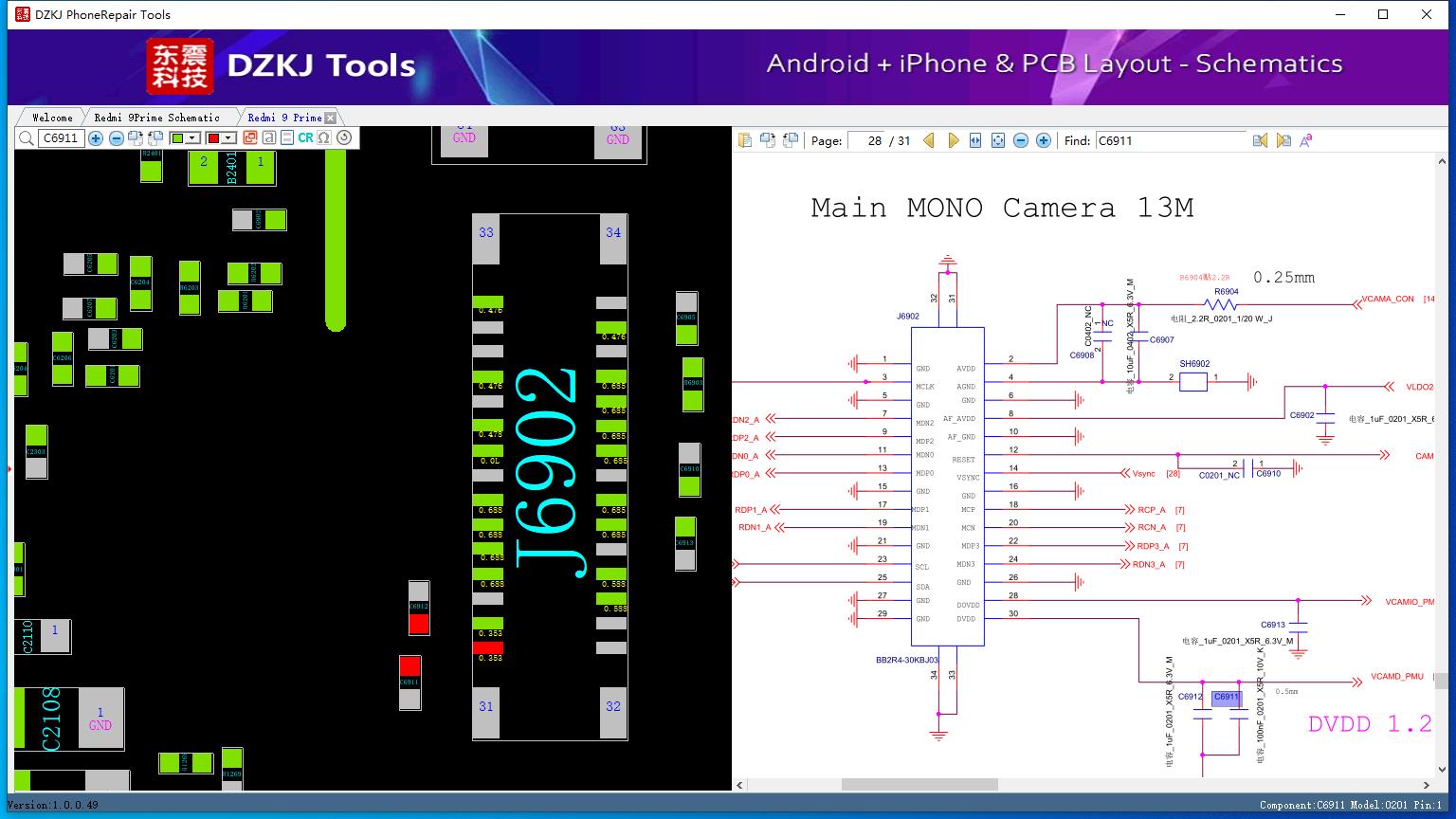
Task: Click SH6902 component label in schematic
Action: pyautogui.click(x=1194, y=364)
